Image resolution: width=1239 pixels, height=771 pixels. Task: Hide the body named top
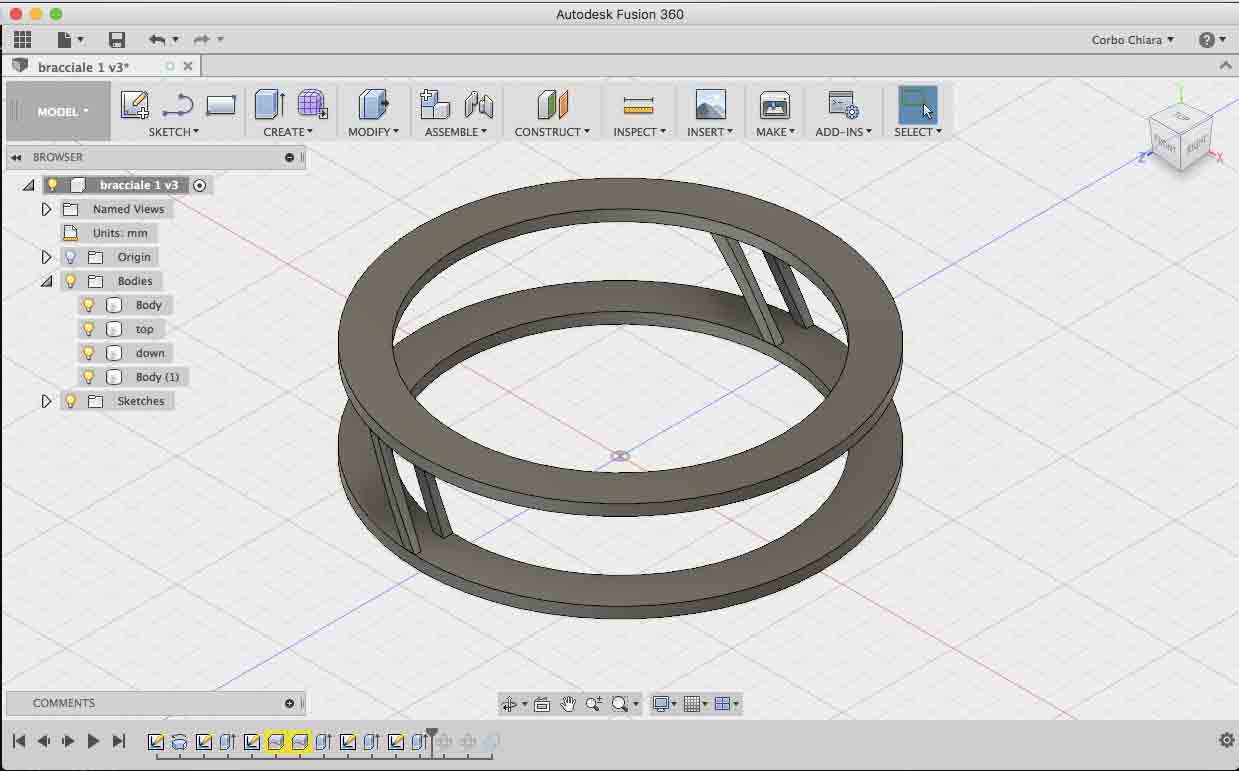88,329
